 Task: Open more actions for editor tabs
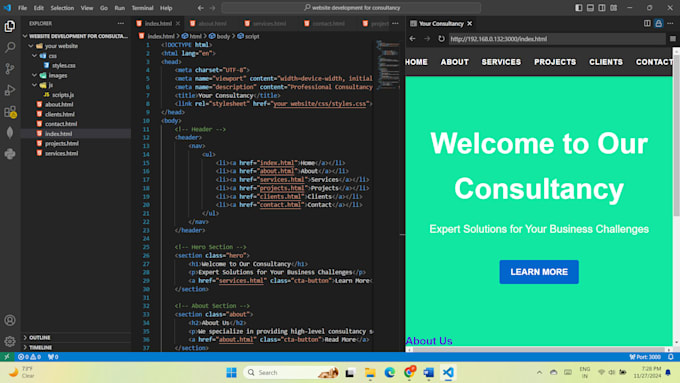click(395, 23)
